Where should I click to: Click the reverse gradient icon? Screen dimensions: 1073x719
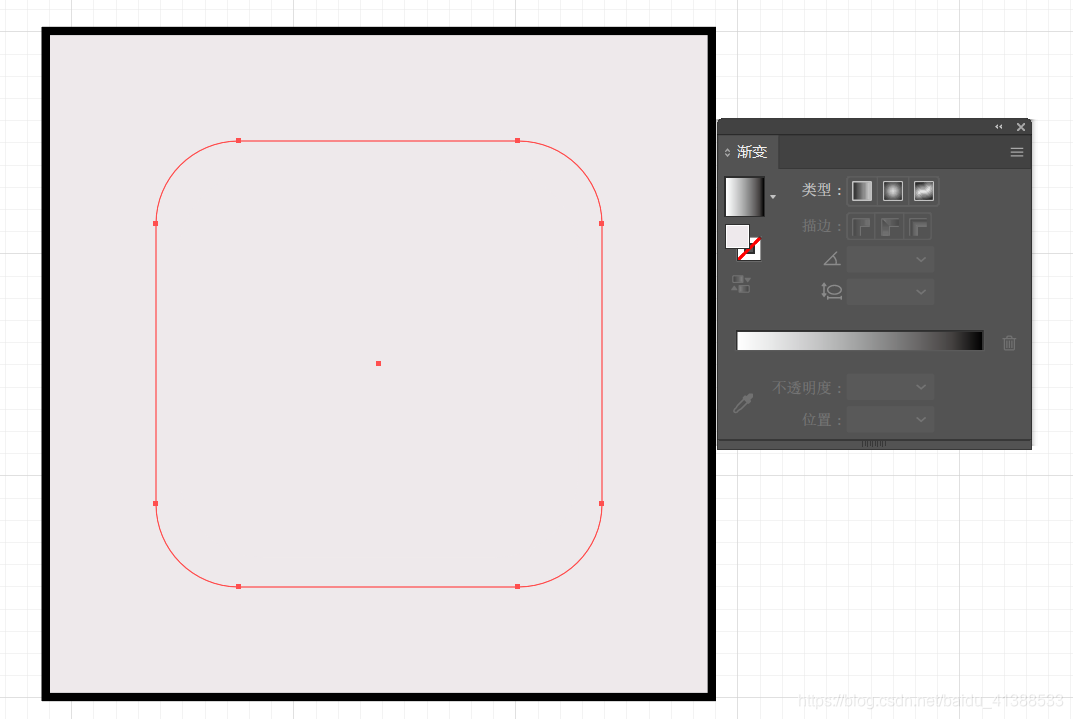tap(740, 284)
